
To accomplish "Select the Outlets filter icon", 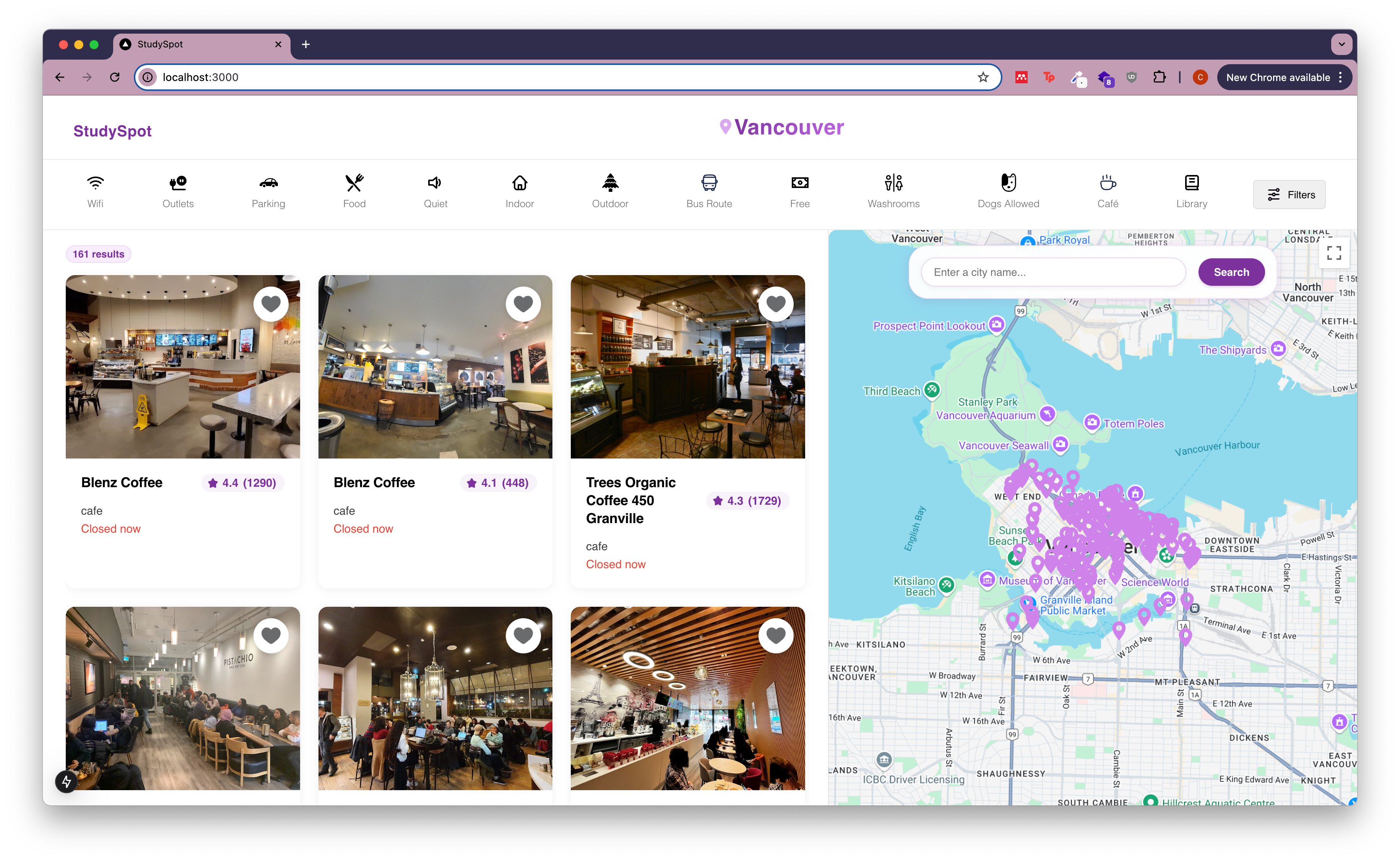I will [x=178, y=183].
